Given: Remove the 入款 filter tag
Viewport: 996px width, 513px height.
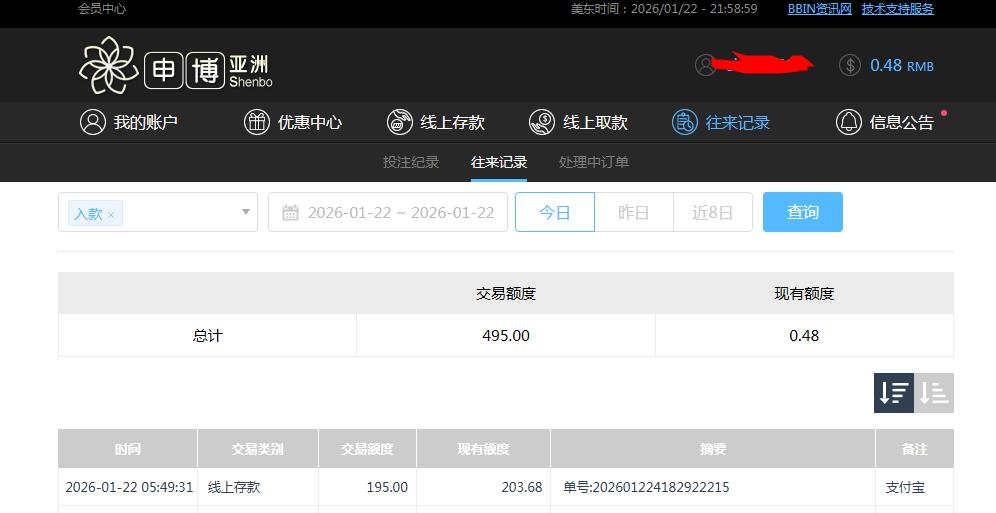Looking at the screenshot, I should coord(111,215).
